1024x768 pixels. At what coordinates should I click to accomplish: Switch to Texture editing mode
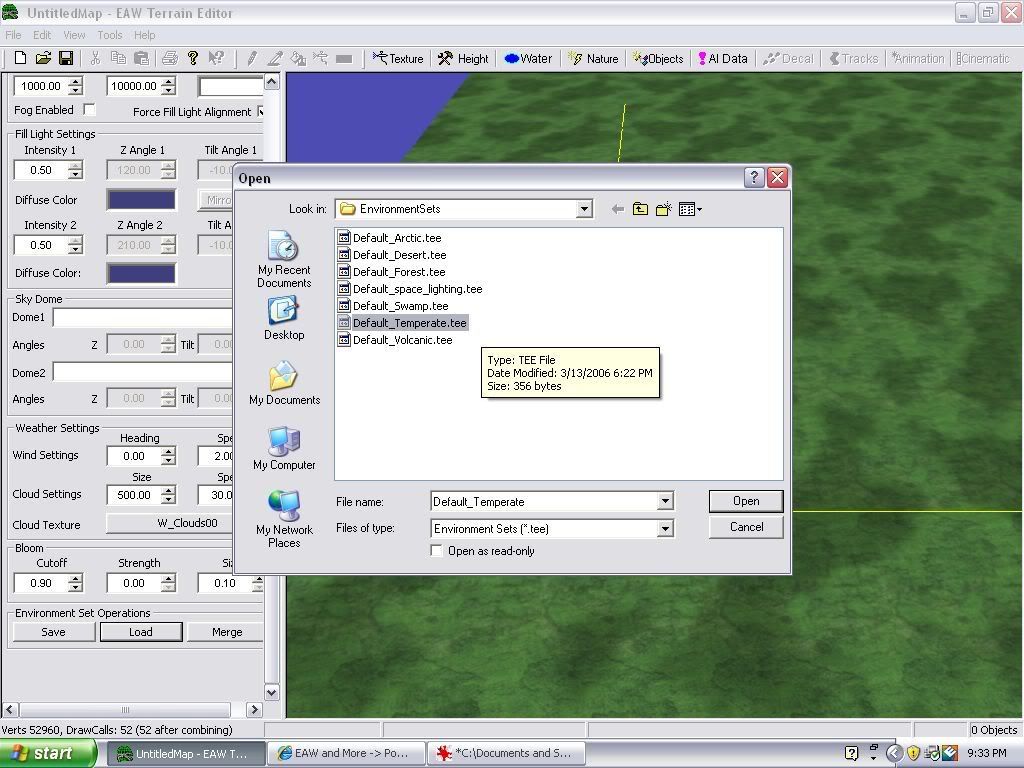pyautogui.click(x=398, y=59)
